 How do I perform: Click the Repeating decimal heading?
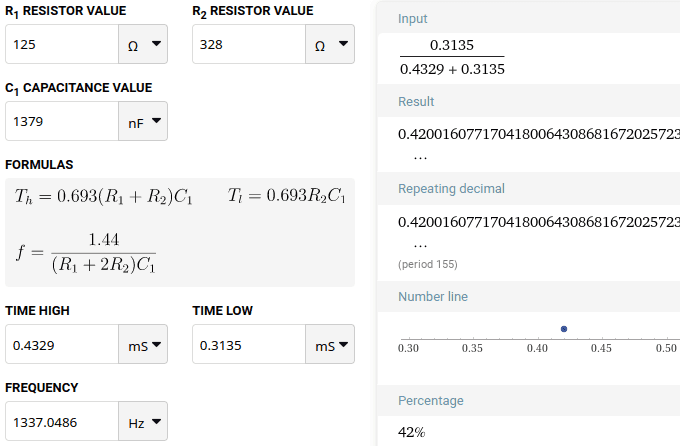[x=451, y=189]
